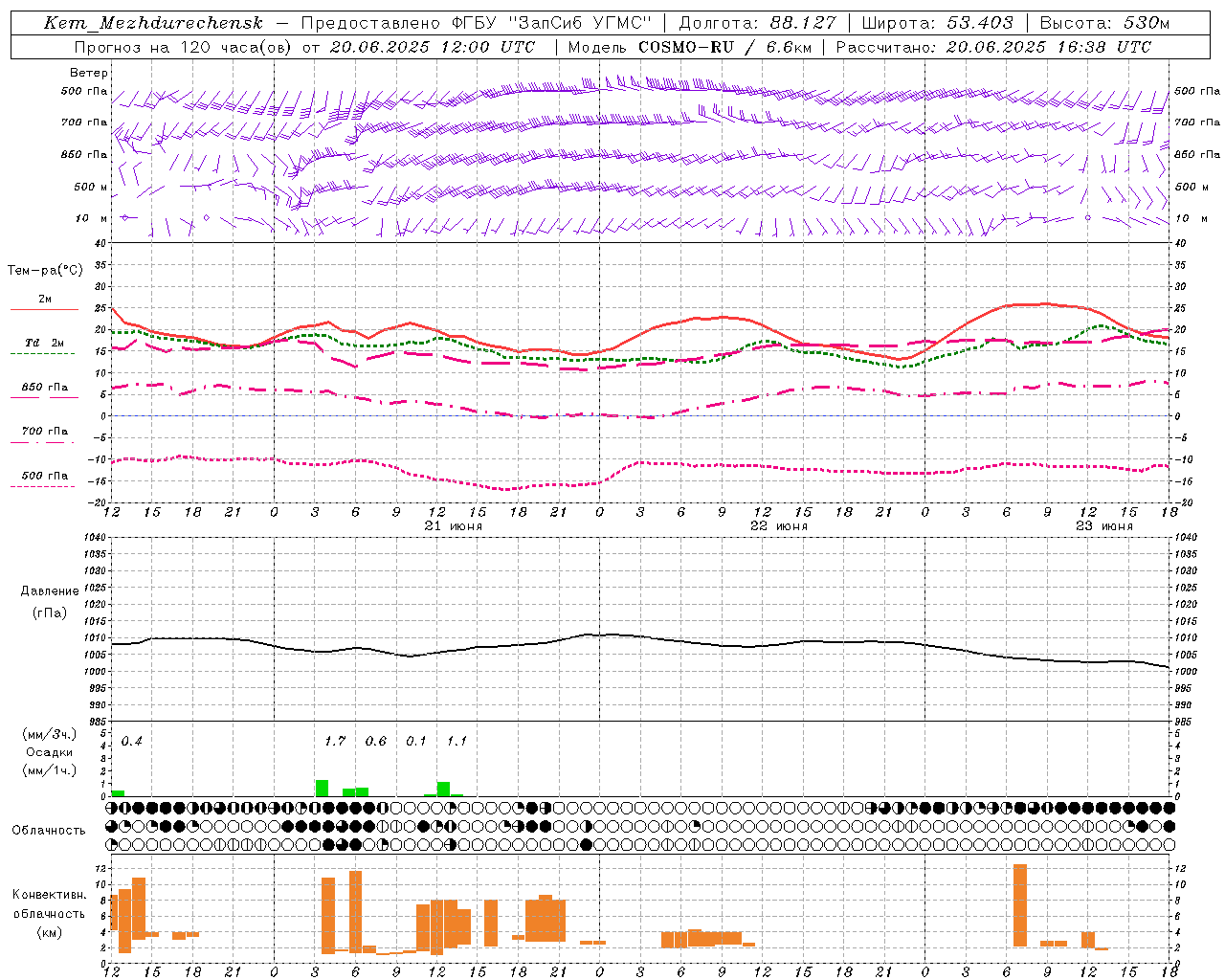Screen dimensions: 1225x980
Task: Click the tallest green precipitation bar
Action: pyautogui.click(x=323, y=788)
